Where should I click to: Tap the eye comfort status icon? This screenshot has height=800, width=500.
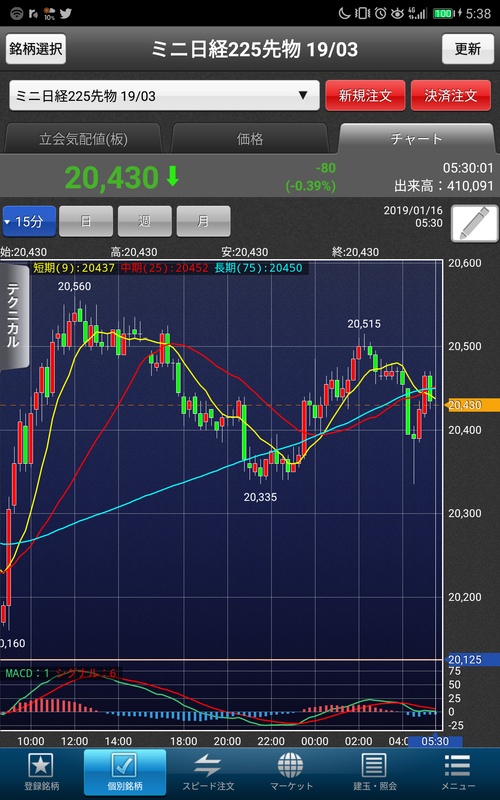pyautogui.click(x=397, y=13)
